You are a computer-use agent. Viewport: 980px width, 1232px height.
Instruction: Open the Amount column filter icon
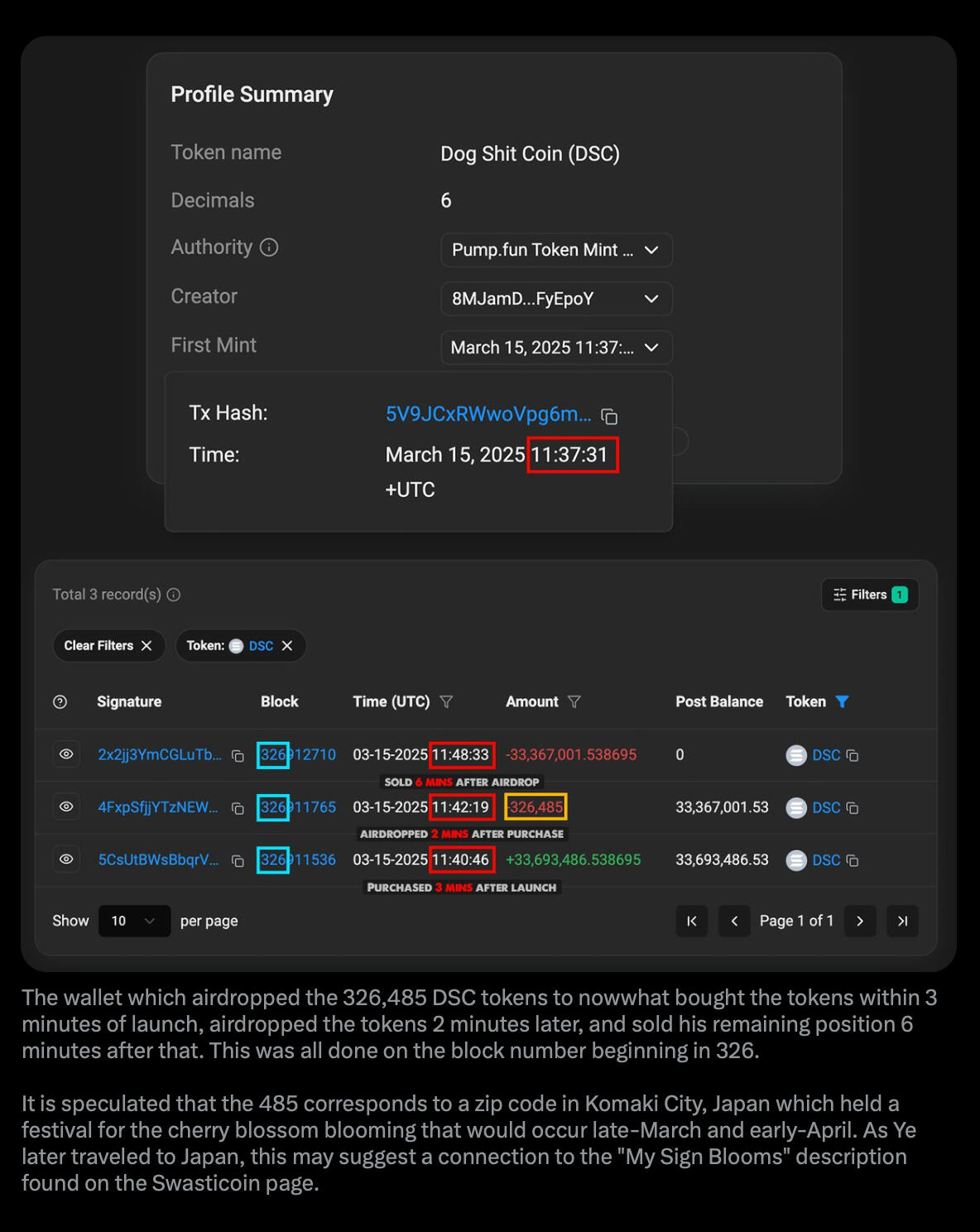(x=574, y=702)
